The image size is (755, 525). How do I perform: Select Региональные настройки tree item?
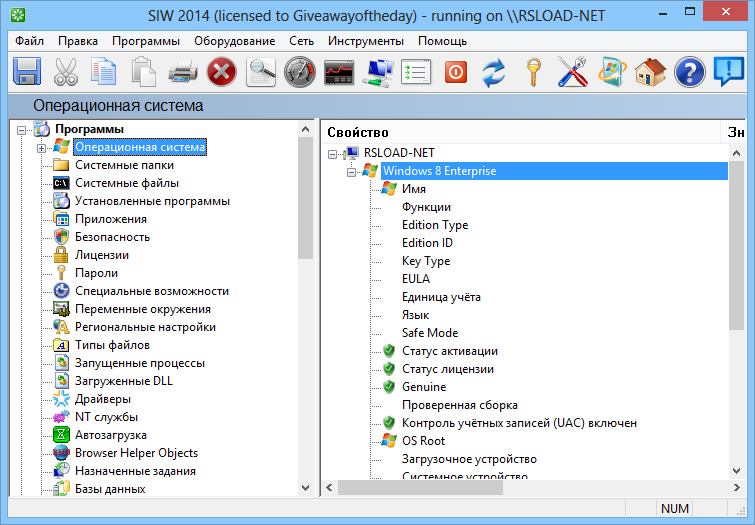tap(145, 327)
